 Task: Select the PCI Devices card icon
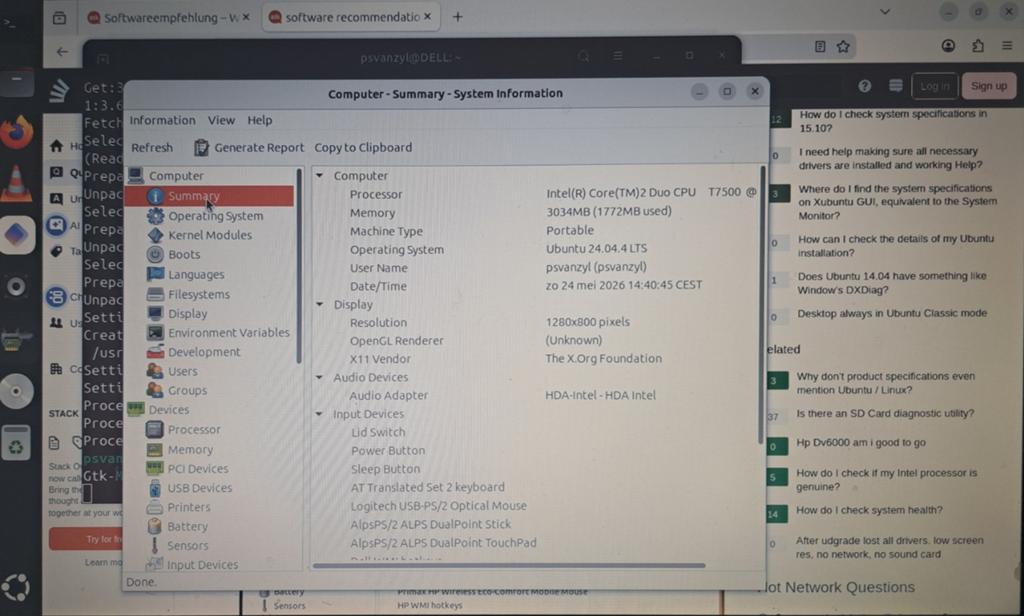coord(155,468)
